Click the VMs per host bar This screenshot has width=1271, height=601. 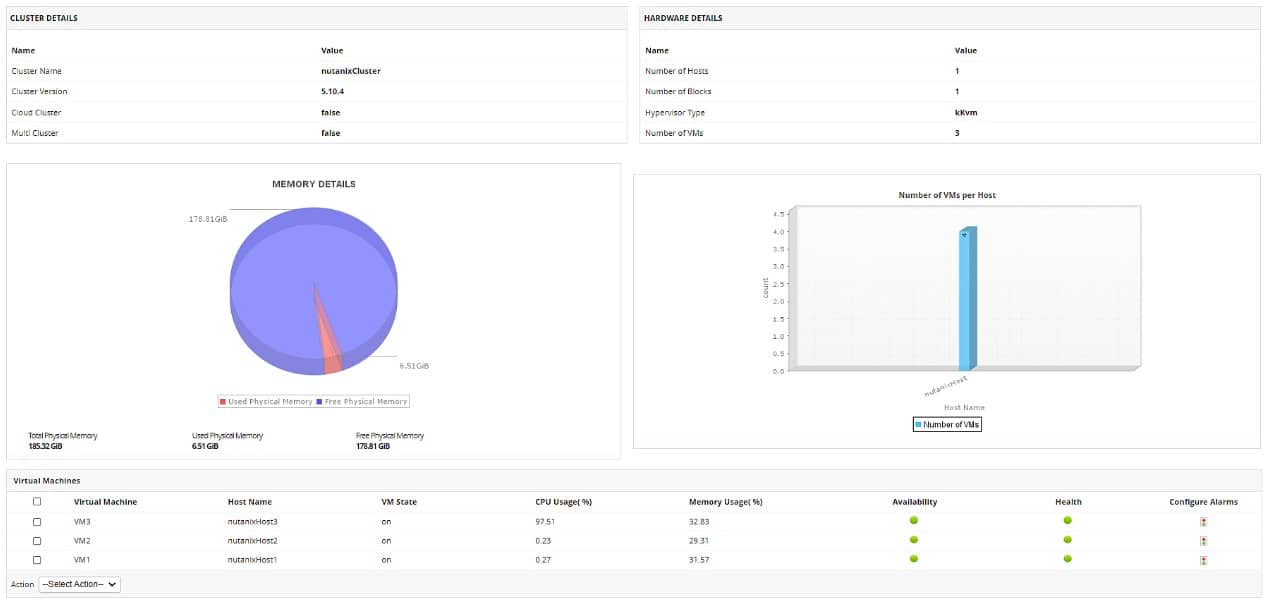[x=966, y=300]
